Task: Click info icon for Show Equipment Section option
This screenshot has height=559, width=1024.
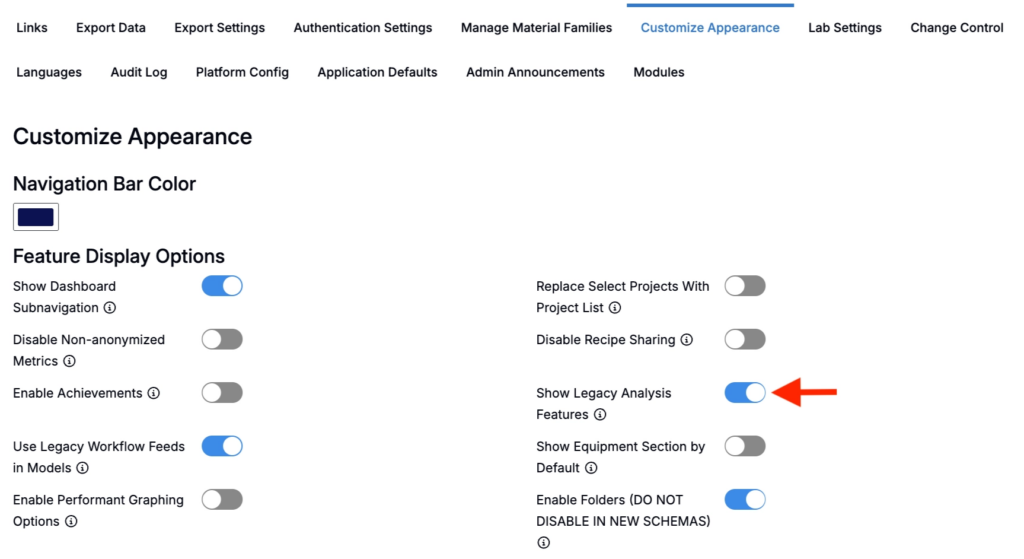Action: point(591,468)
